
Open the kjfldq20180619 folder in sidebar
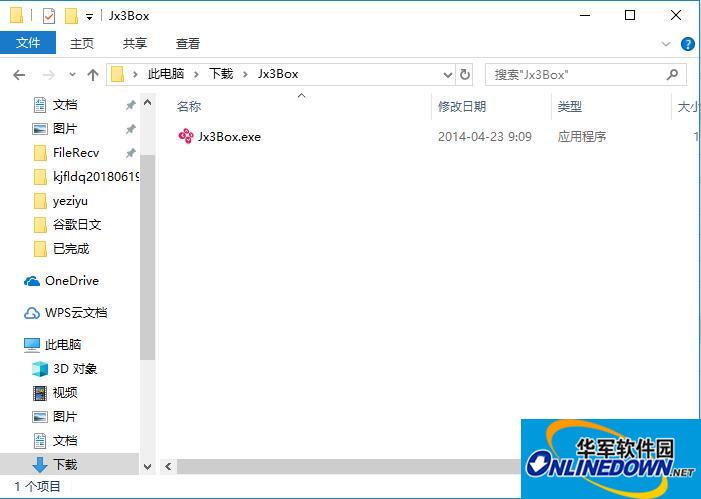96,177
